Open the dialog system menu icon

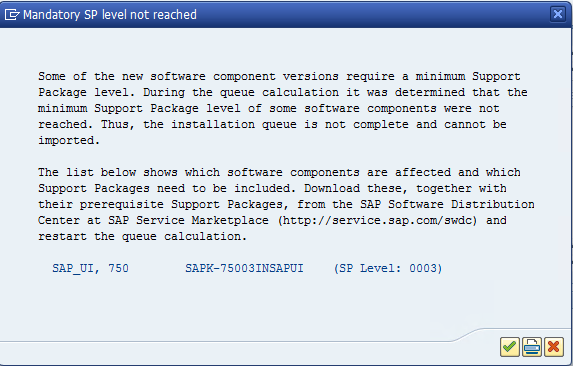[x=12, y=15]
